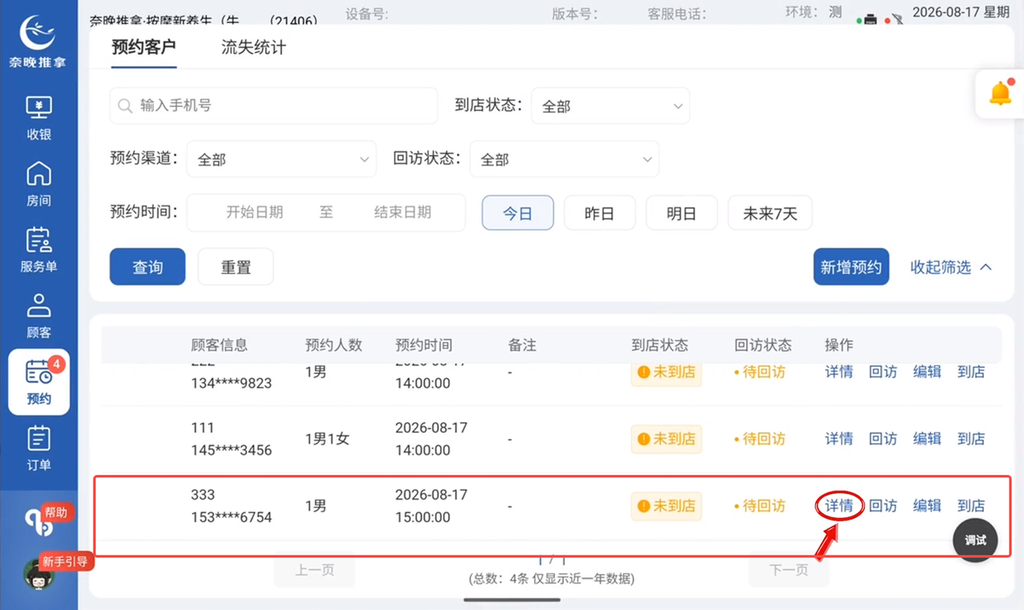This screenshot has height=610, width=1024.
Task: Click the 15:00:00 reservation time cell
Action: (423, 517)
